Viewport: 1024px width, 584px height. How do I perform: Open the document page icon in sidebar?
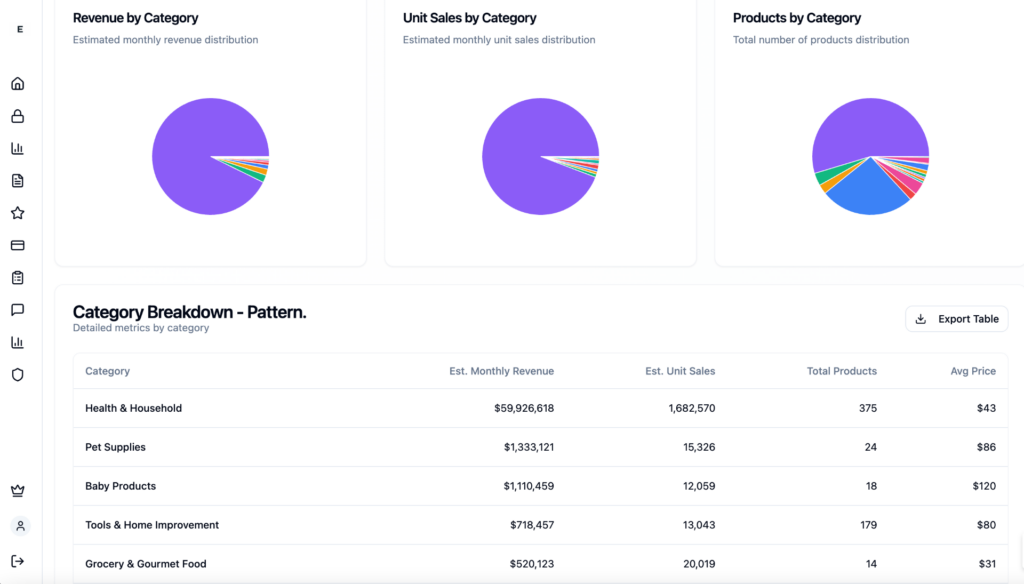coord(17,181)
